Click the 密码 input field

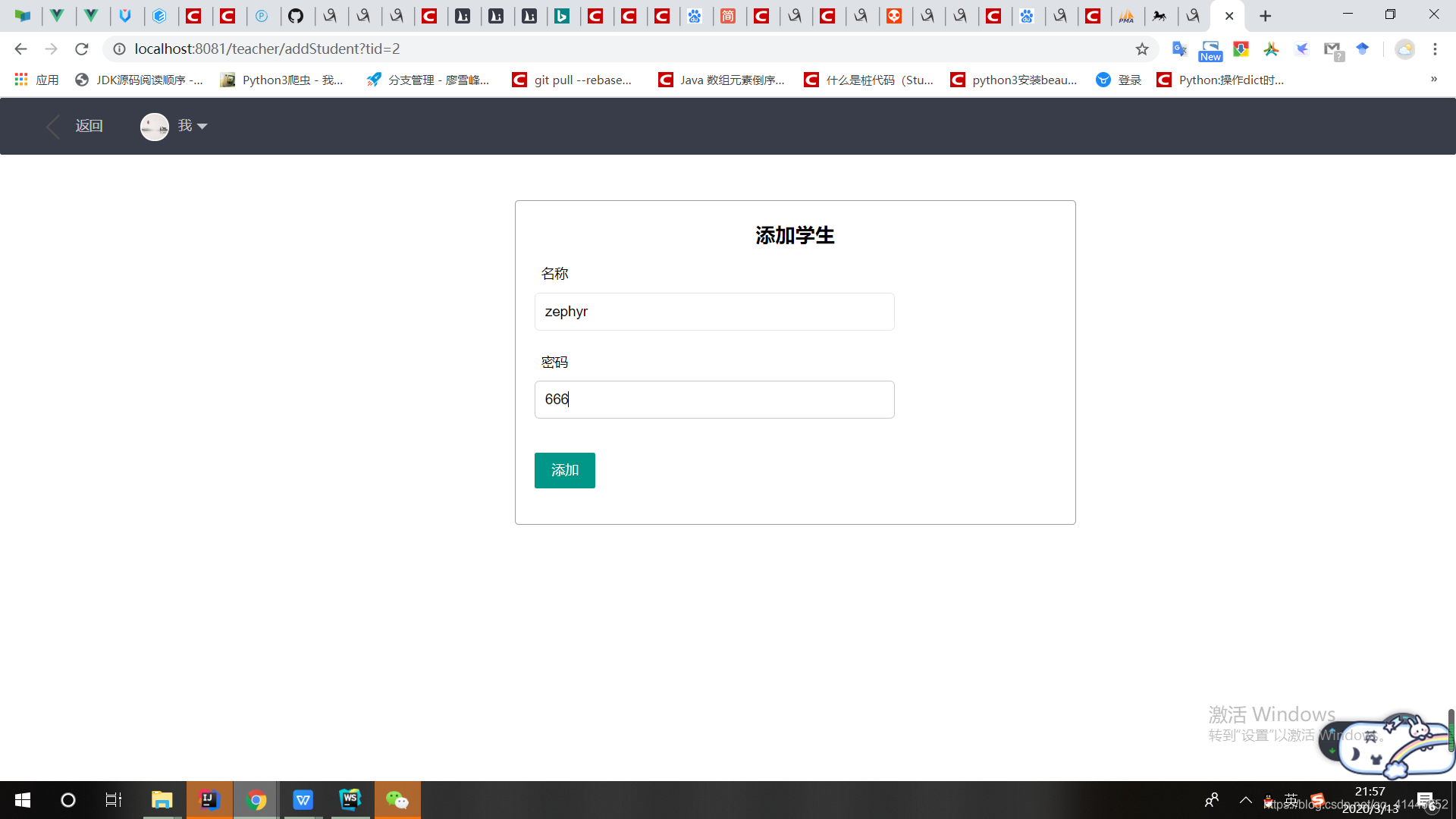coord(714,400)
